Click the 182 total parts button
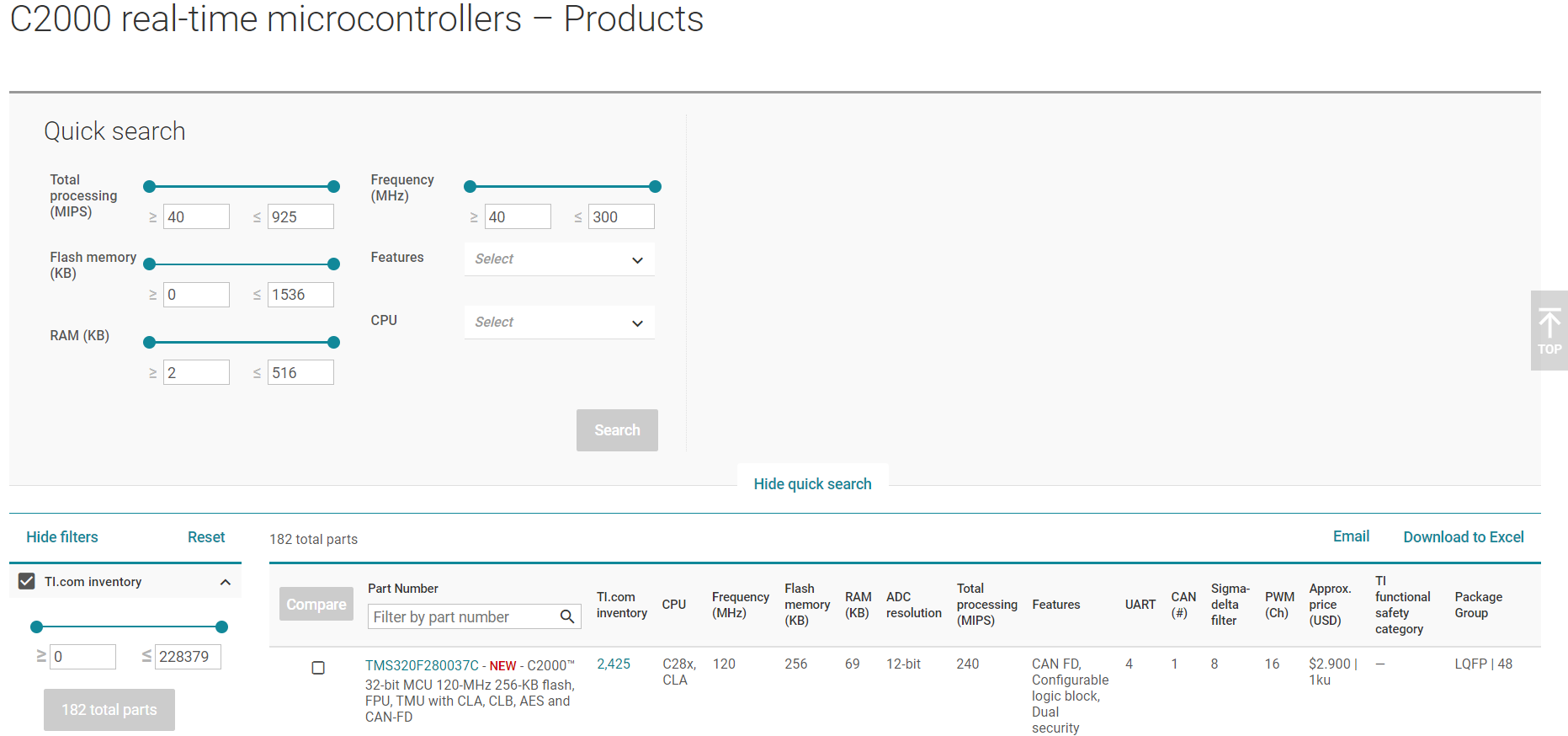The image size is (1568, 736). [x=109, y=710]
